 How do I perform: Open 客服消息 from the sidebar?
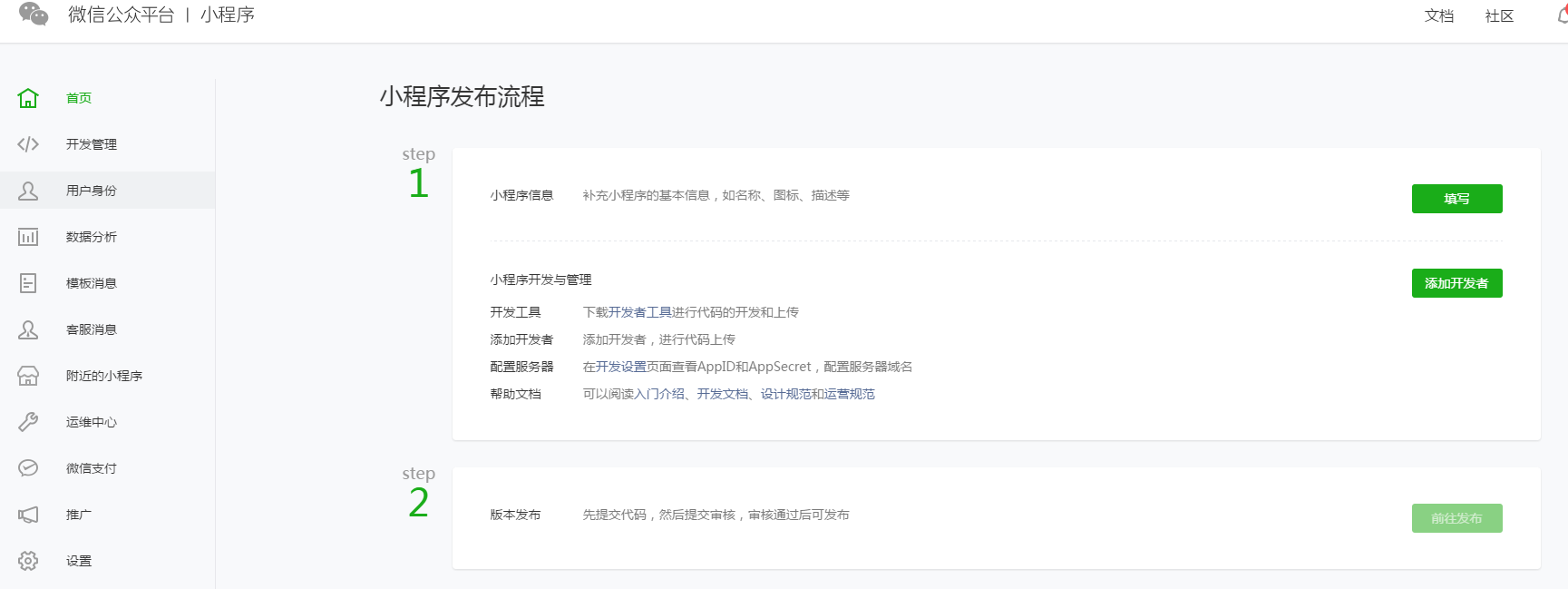[92, 329]
